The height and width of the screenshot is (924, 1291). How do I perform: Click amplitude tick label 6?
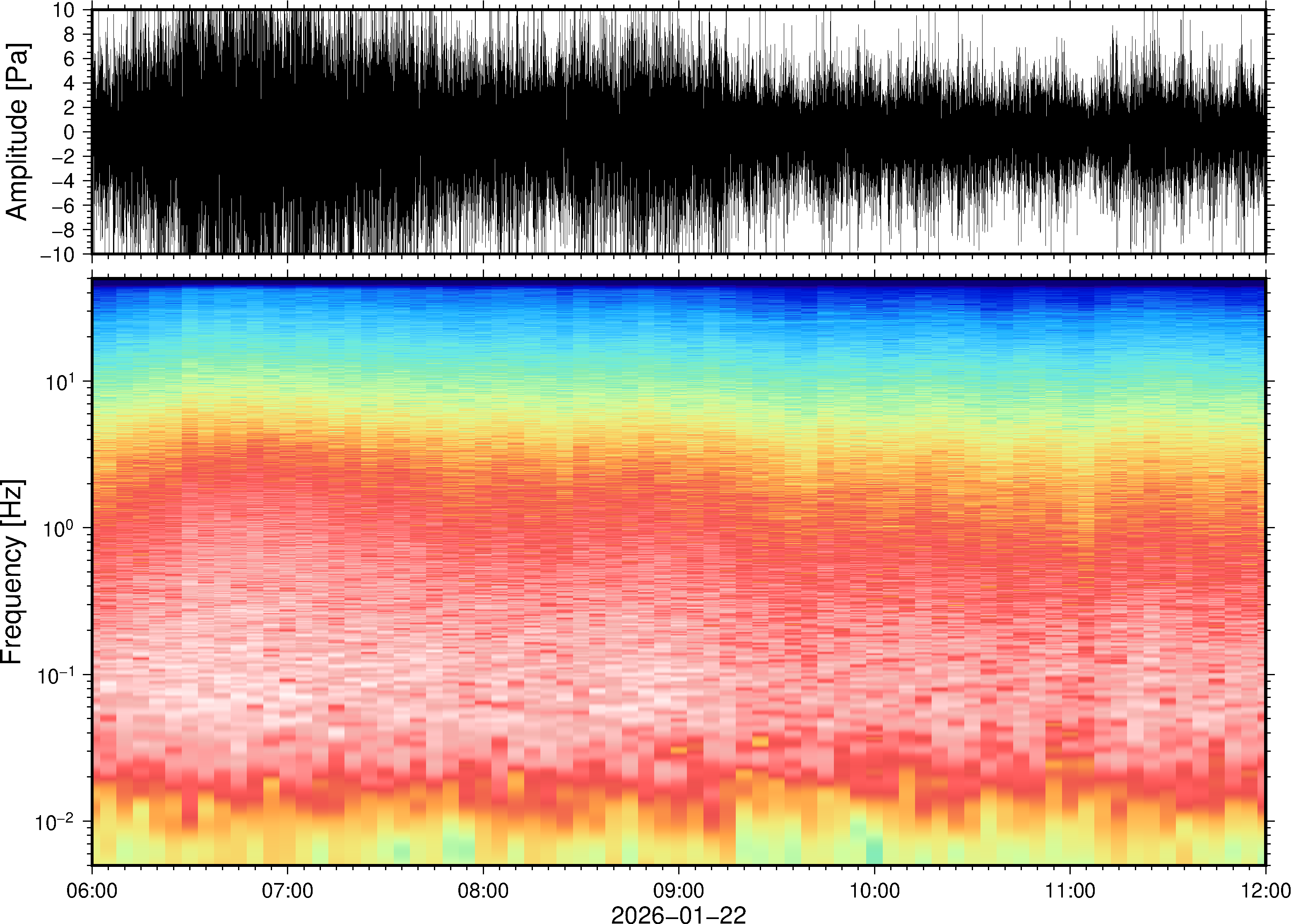(x=70, y=59)
